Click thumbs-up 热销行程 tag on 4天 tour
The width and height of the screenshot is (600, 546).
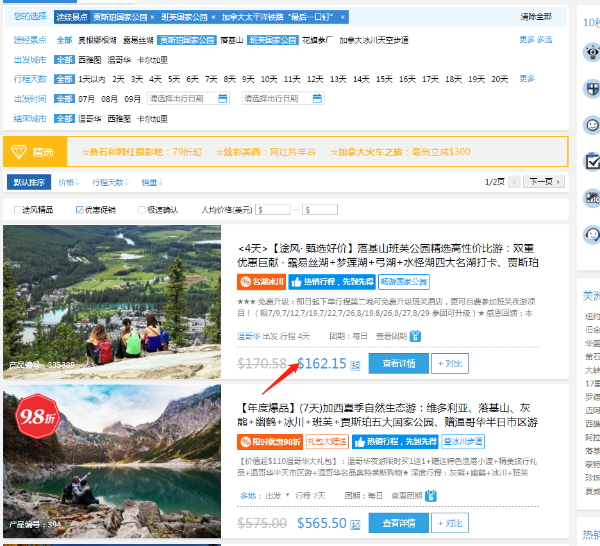coord(332,282)
